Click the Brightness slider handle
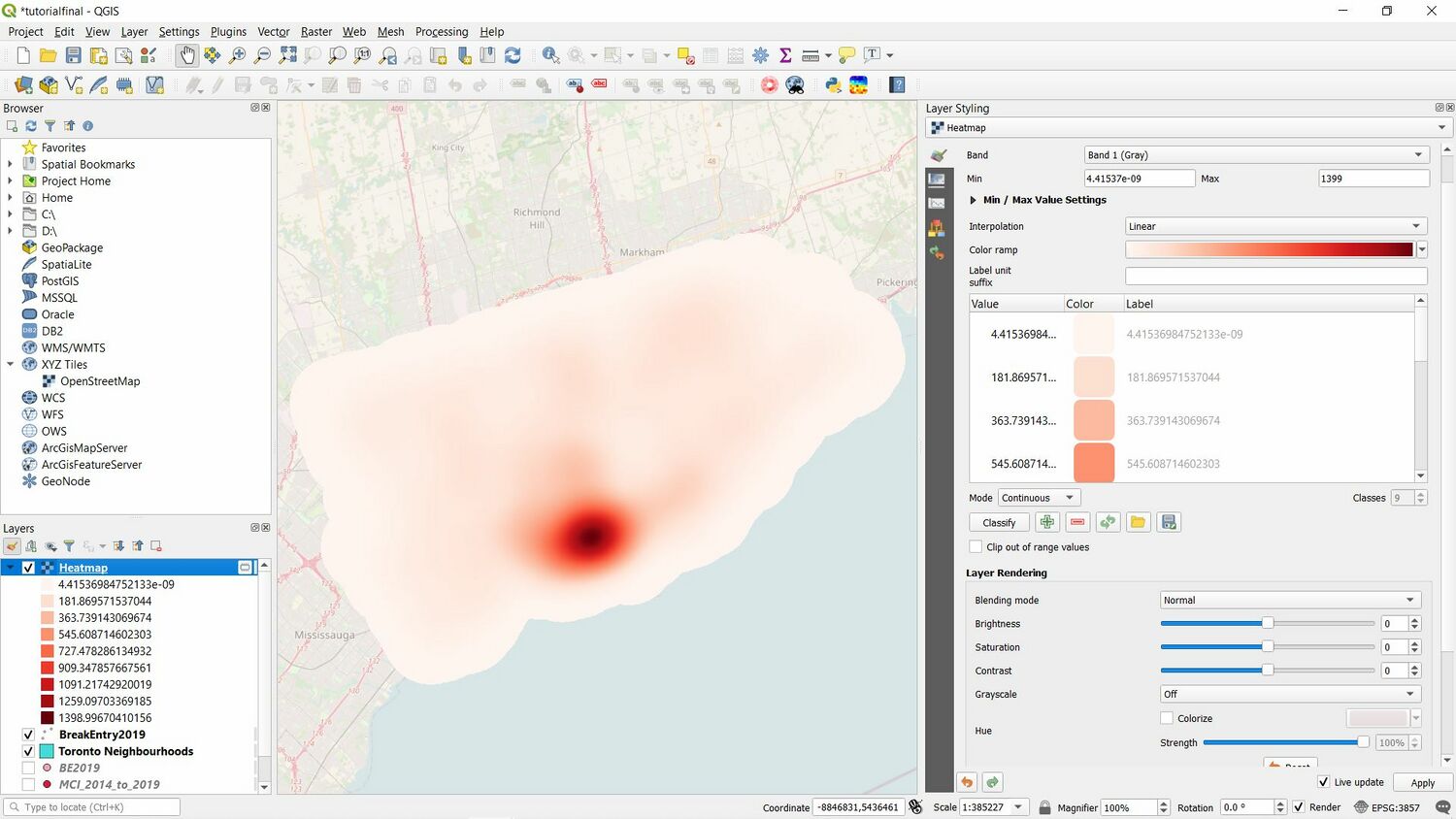 pos(1267,623)
